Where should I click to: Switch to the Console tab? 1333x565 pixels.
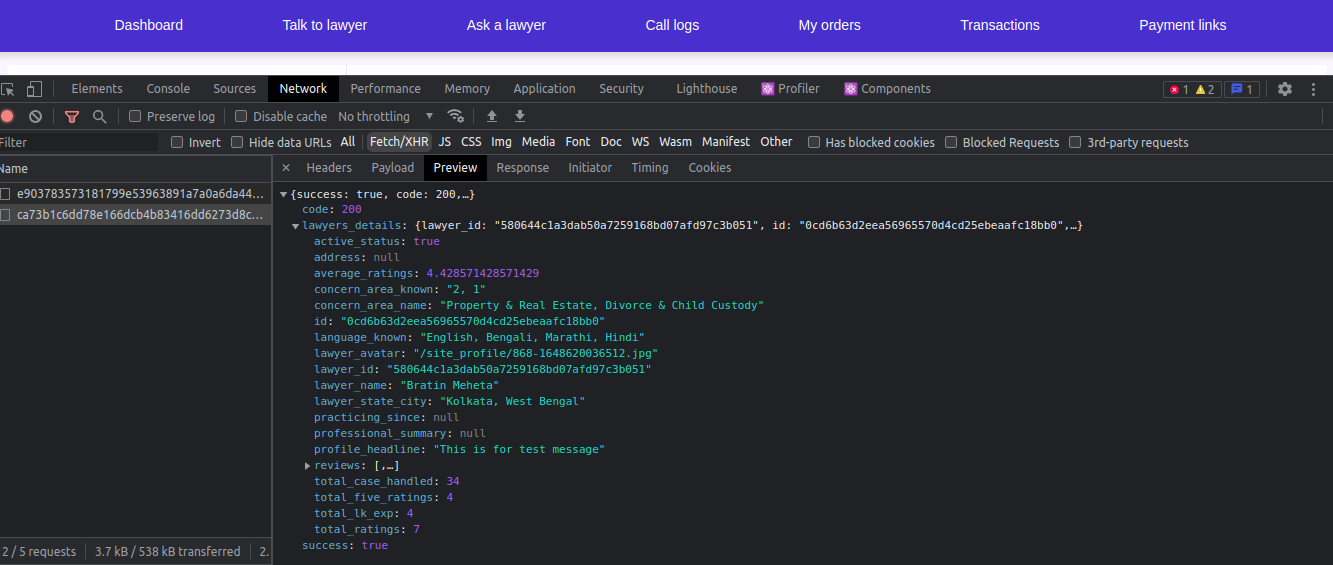(168, 89)
